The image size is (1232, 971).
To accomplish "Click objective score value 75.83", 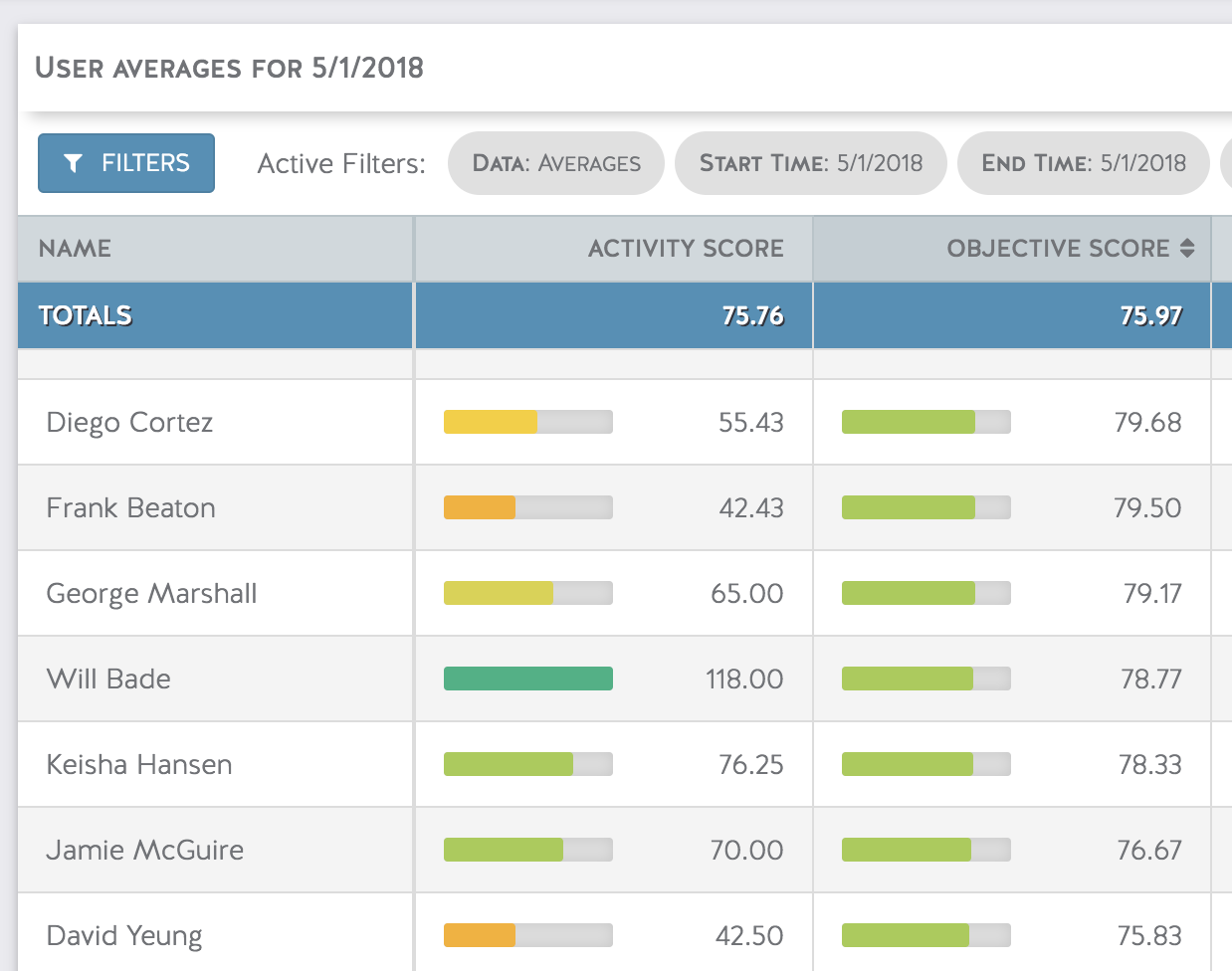I will click(x=1149, y=935).
